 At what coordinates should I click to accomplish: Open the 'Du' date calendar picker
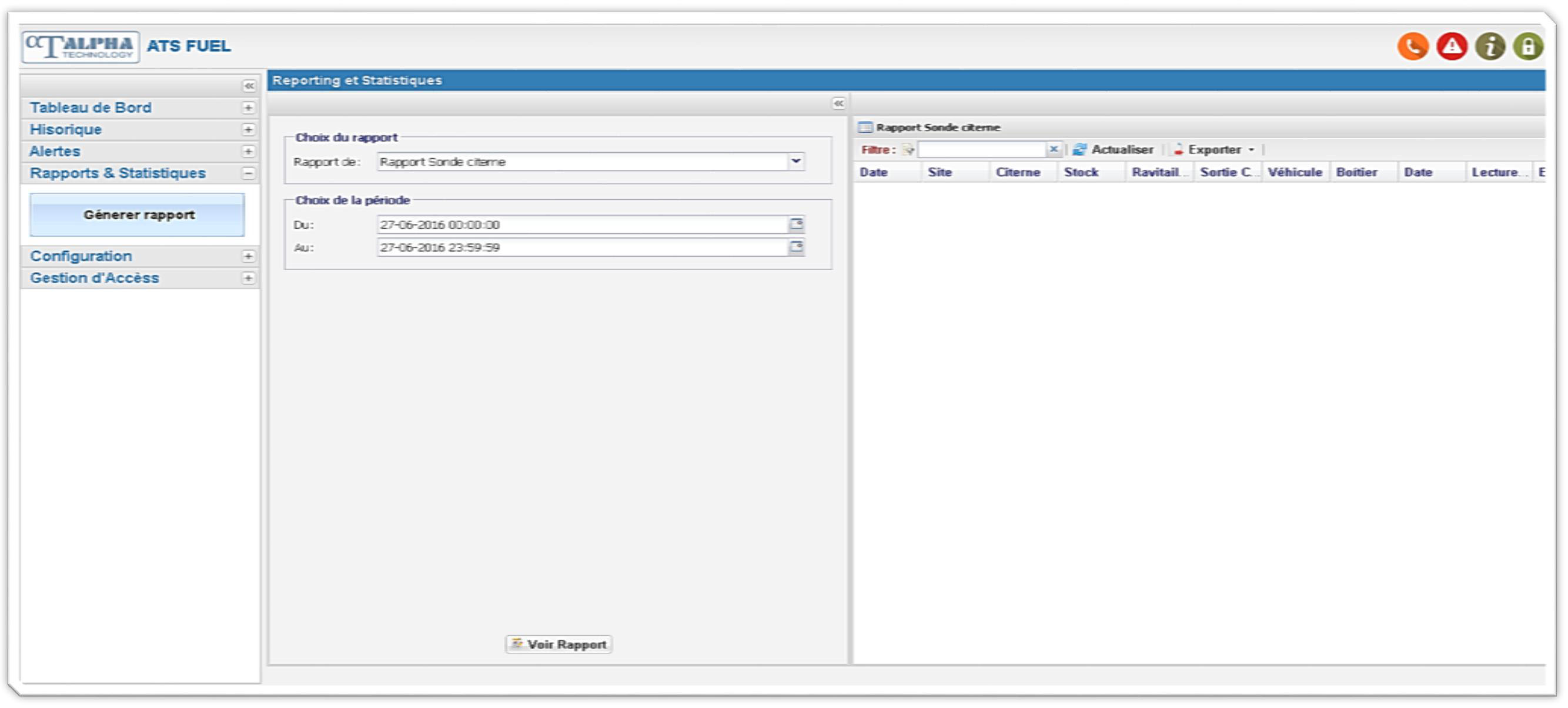[x=795, y=224]
